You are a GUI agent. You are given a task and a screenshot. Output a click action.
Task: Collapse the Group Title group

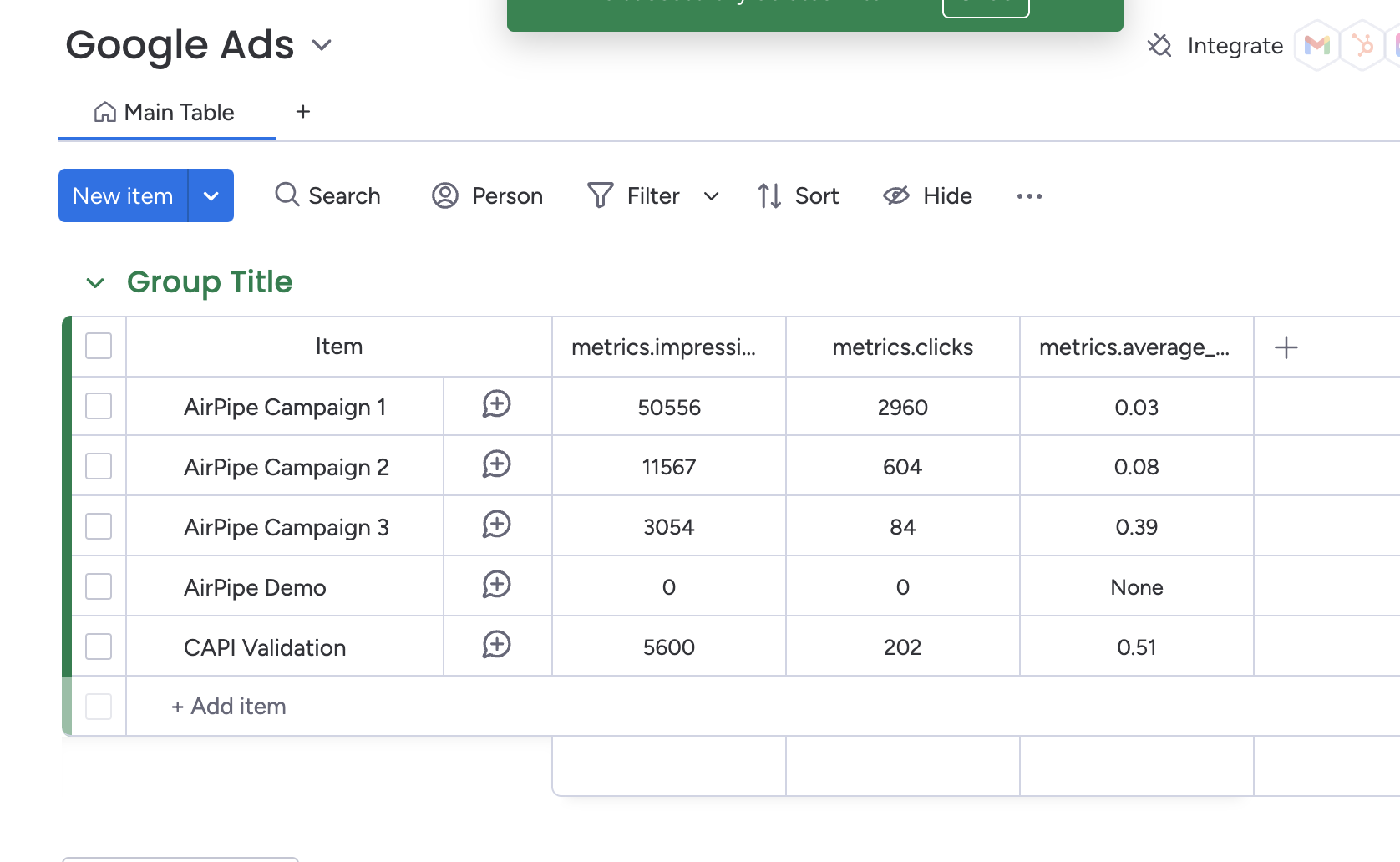pos(95,283)
